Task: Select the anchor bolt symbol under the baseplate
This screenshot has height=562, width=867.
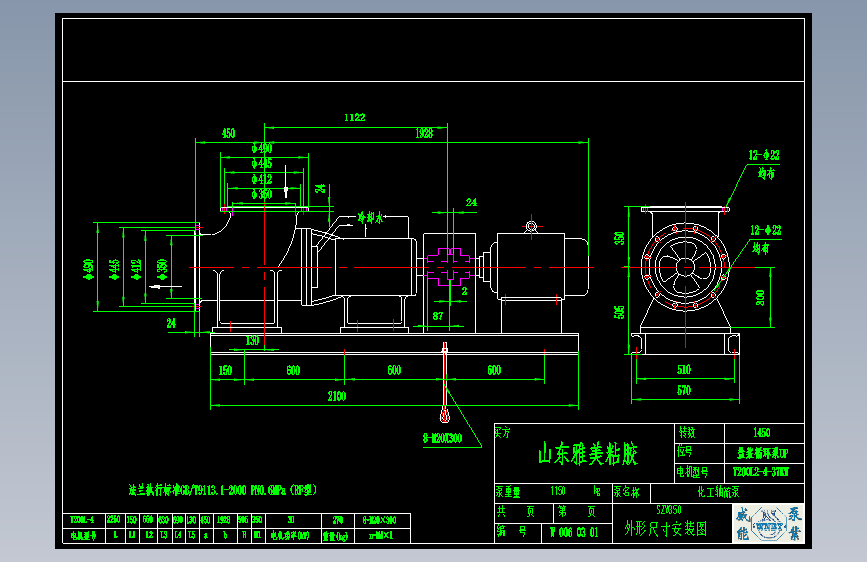Action: 445,382
